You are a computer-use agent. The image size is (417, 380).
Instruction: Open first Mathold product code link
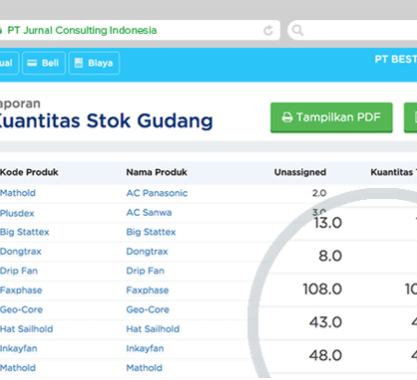(18, 193)
